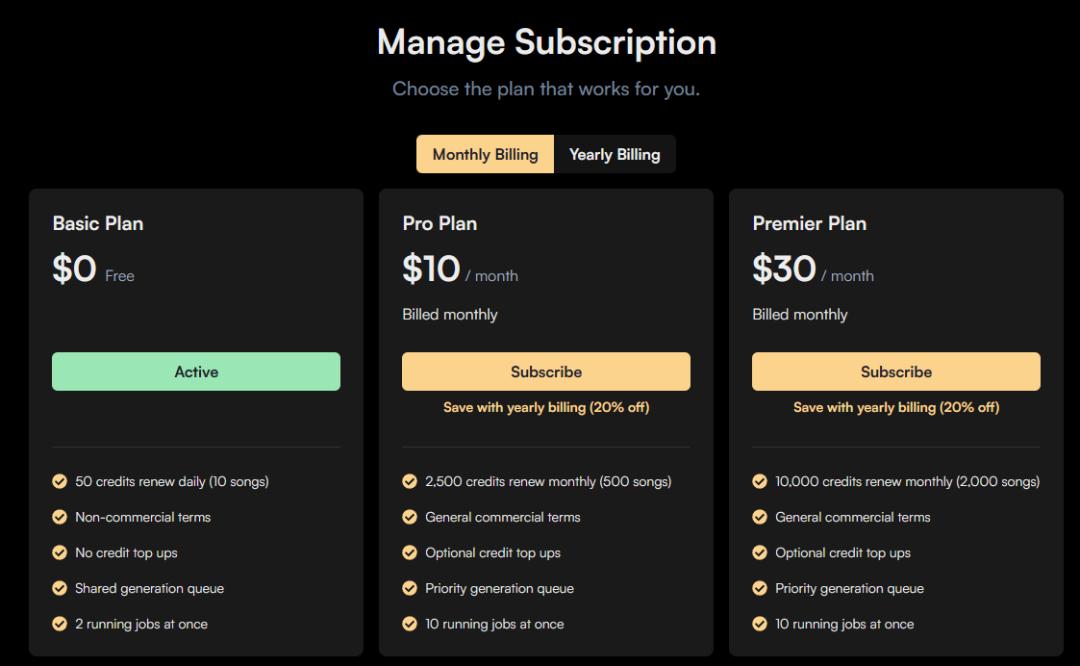Image resolution: width=1080 pixels, height=666 pixels.
Task: Click checkmark icon next to Shared generation queue
Action: (60, 588)
